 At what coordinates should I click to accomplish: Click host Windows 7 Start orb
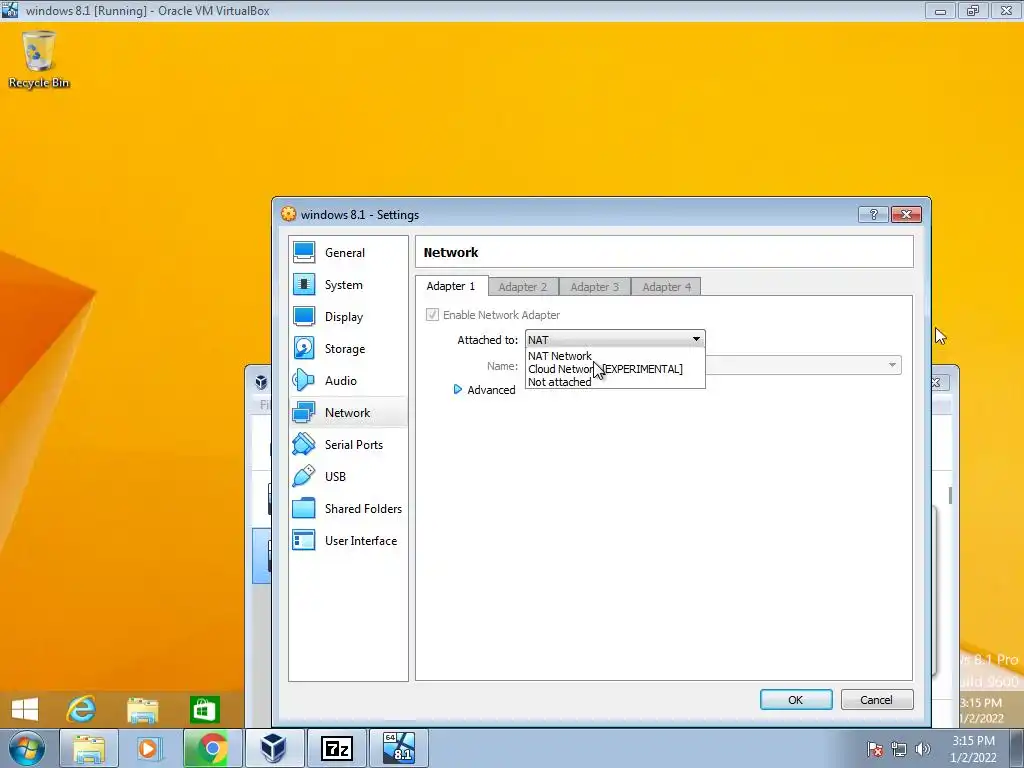pyautogui.click(x=26, y=748)
